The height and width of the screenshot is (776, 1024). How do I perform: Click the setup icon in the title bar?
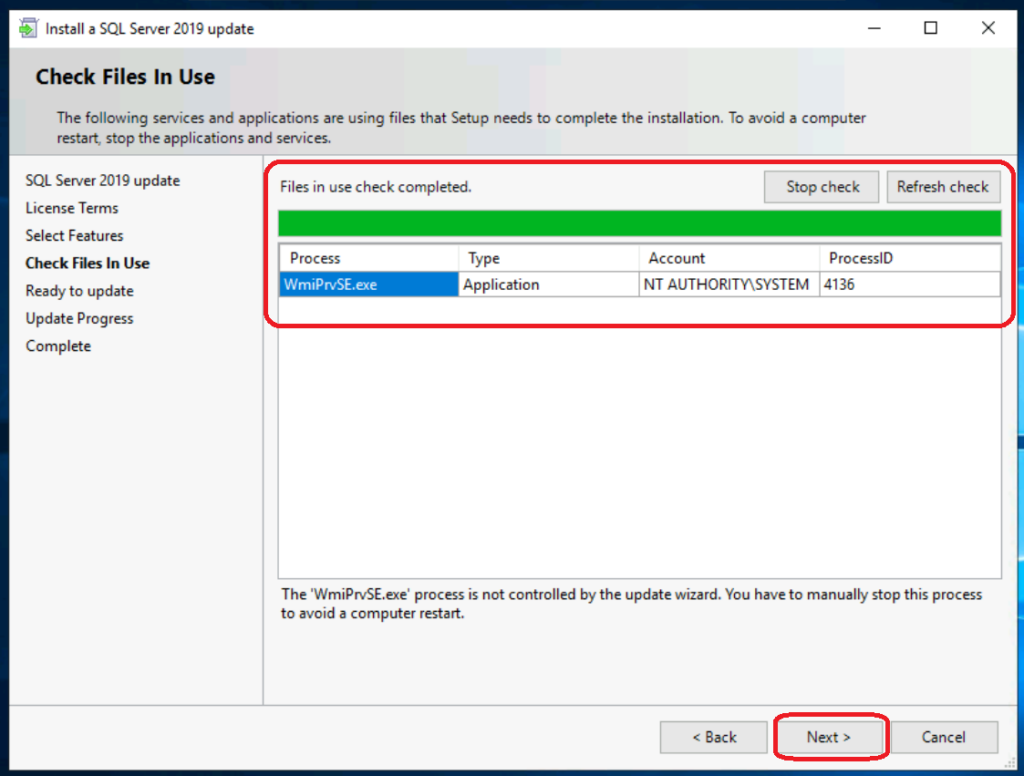[x=27, y=28]
